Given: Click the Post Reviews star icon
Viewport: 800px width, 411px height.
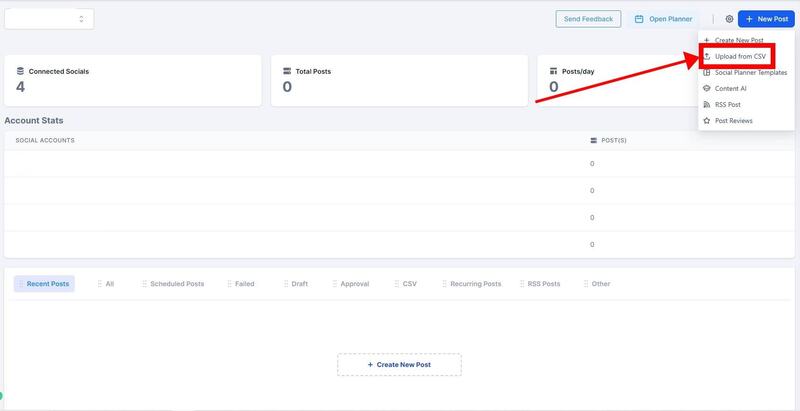Looking at the screenshot, I should tap(707, 121).
